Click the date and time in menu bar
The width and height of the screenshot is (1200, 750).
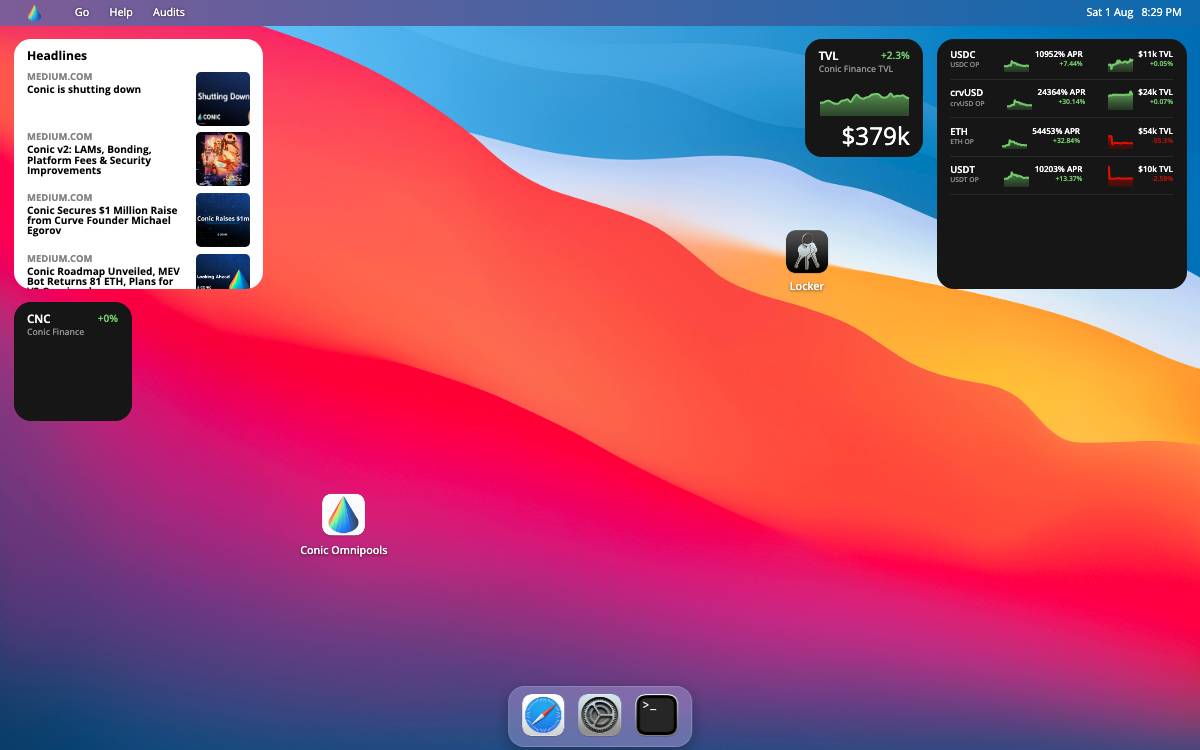(x=1133, y=12)
